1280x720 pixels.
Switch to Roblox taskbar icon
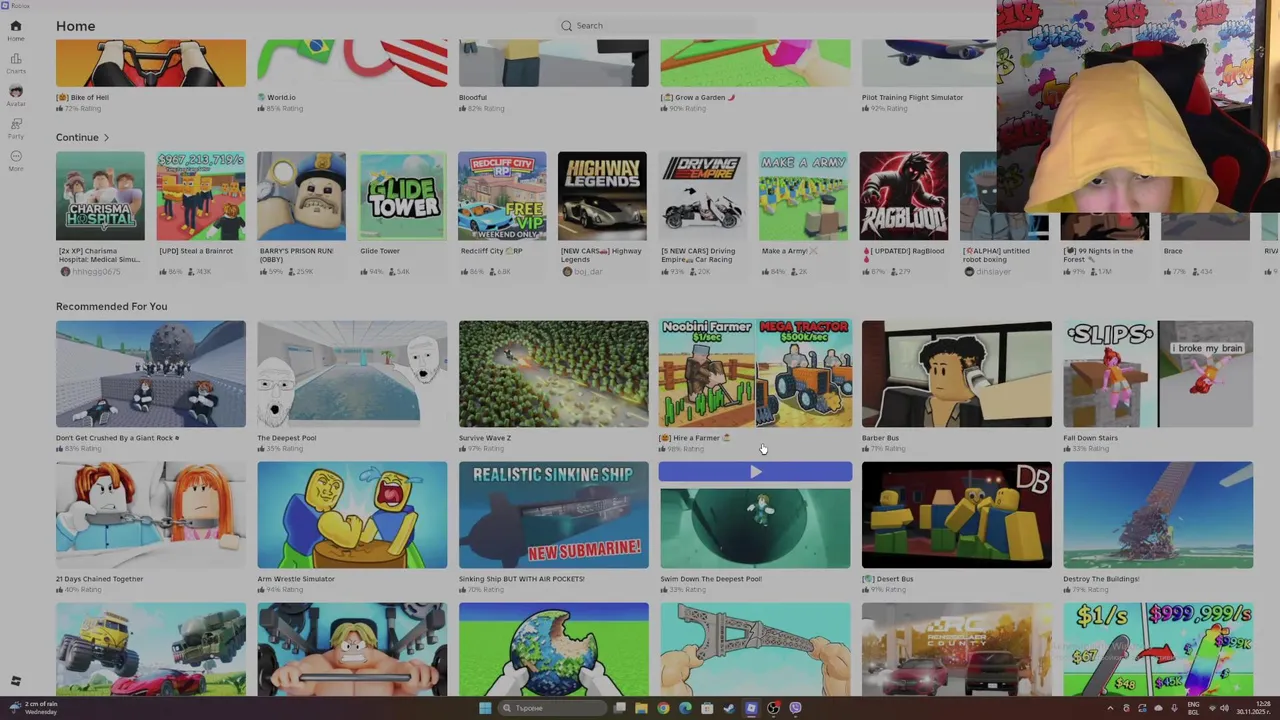point(751,708)
